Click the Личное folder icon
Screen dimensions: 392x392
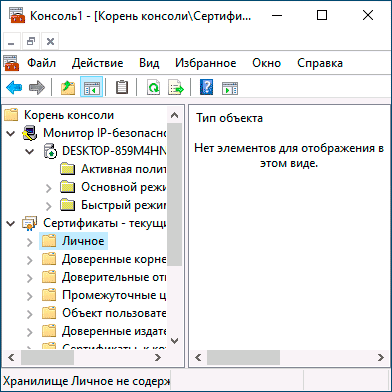pos(49,241)
